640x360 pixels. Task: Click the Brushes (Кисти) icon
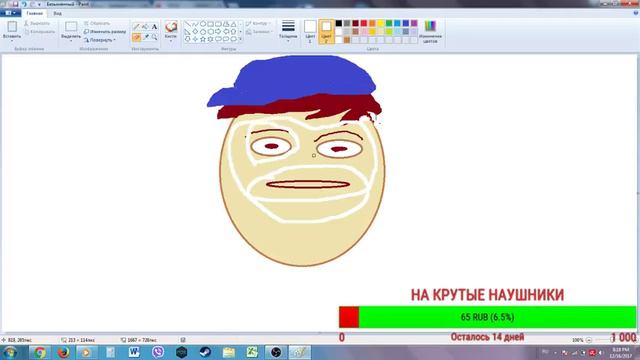171,27
